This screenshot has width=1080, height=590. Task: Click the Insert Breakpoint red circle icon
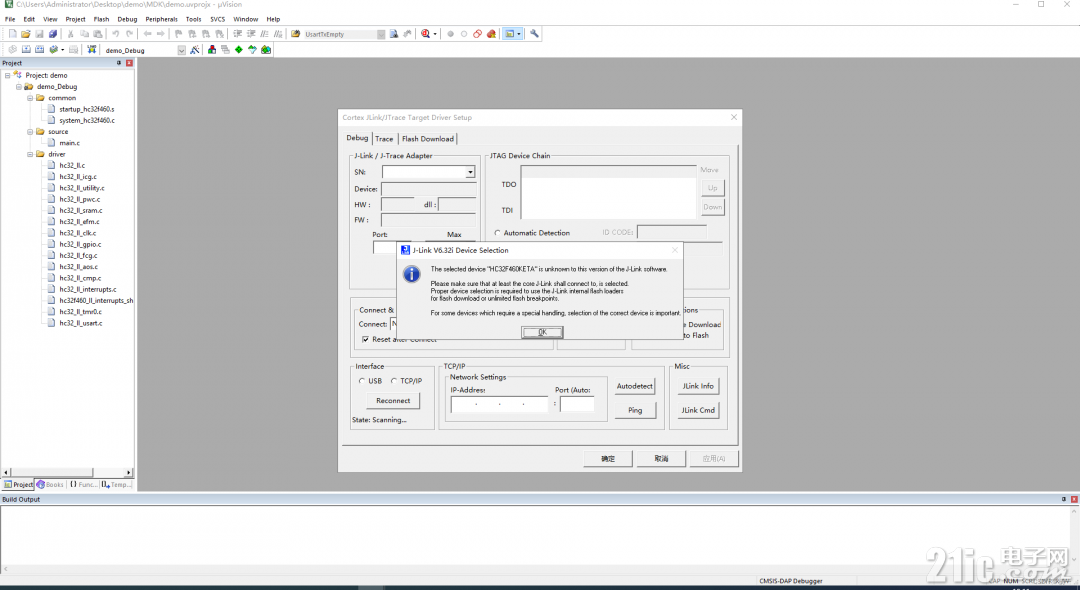(x=450, y=34)
